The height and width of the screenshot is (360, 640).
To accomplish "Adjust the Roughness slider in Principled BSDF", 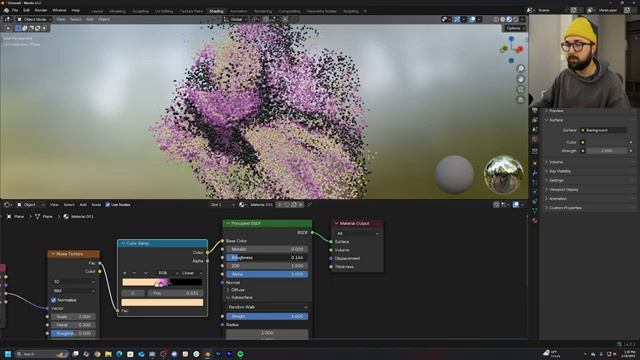I will point(267,258).
